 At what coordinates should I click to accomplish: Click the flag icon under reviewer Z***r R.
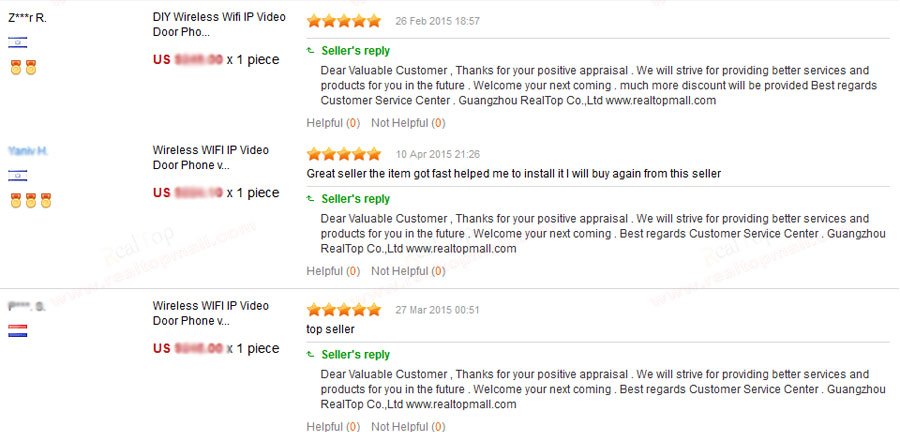[x=17, y=42]
